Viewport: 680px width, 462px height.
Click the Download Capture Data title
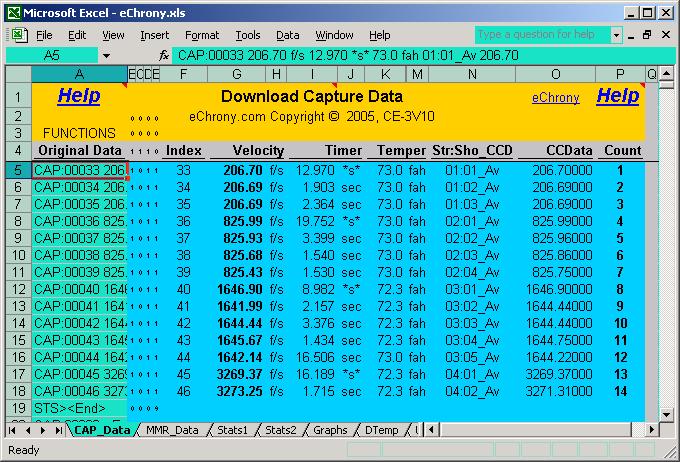click(x=312, y=96)
